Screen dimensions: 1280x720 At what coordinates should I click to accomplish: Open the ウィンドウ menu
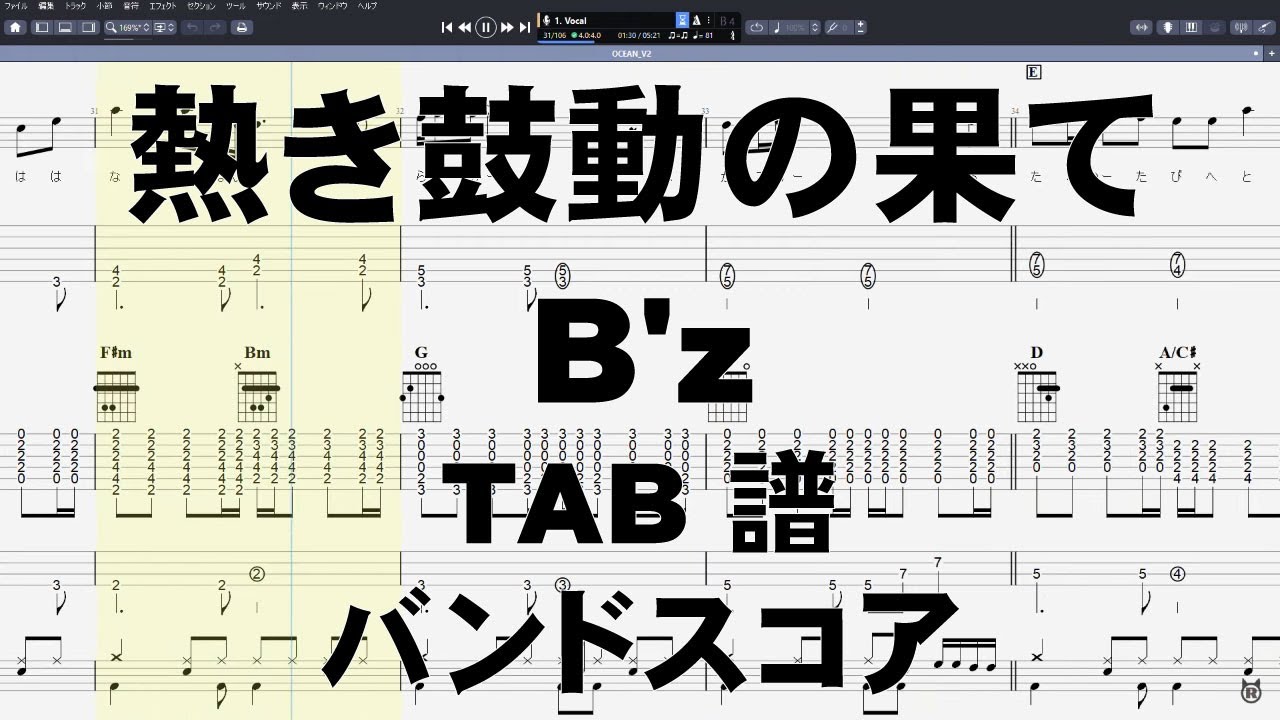(333, 6)
